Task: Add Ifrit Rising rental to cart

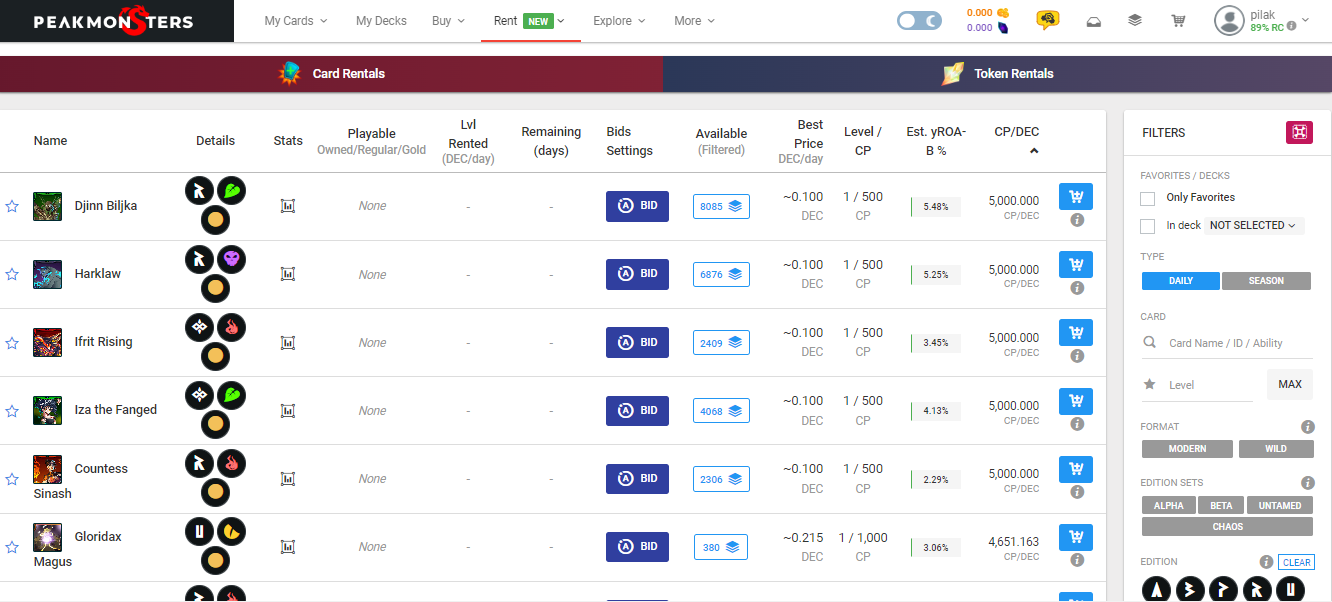Action: (1076, 333)
